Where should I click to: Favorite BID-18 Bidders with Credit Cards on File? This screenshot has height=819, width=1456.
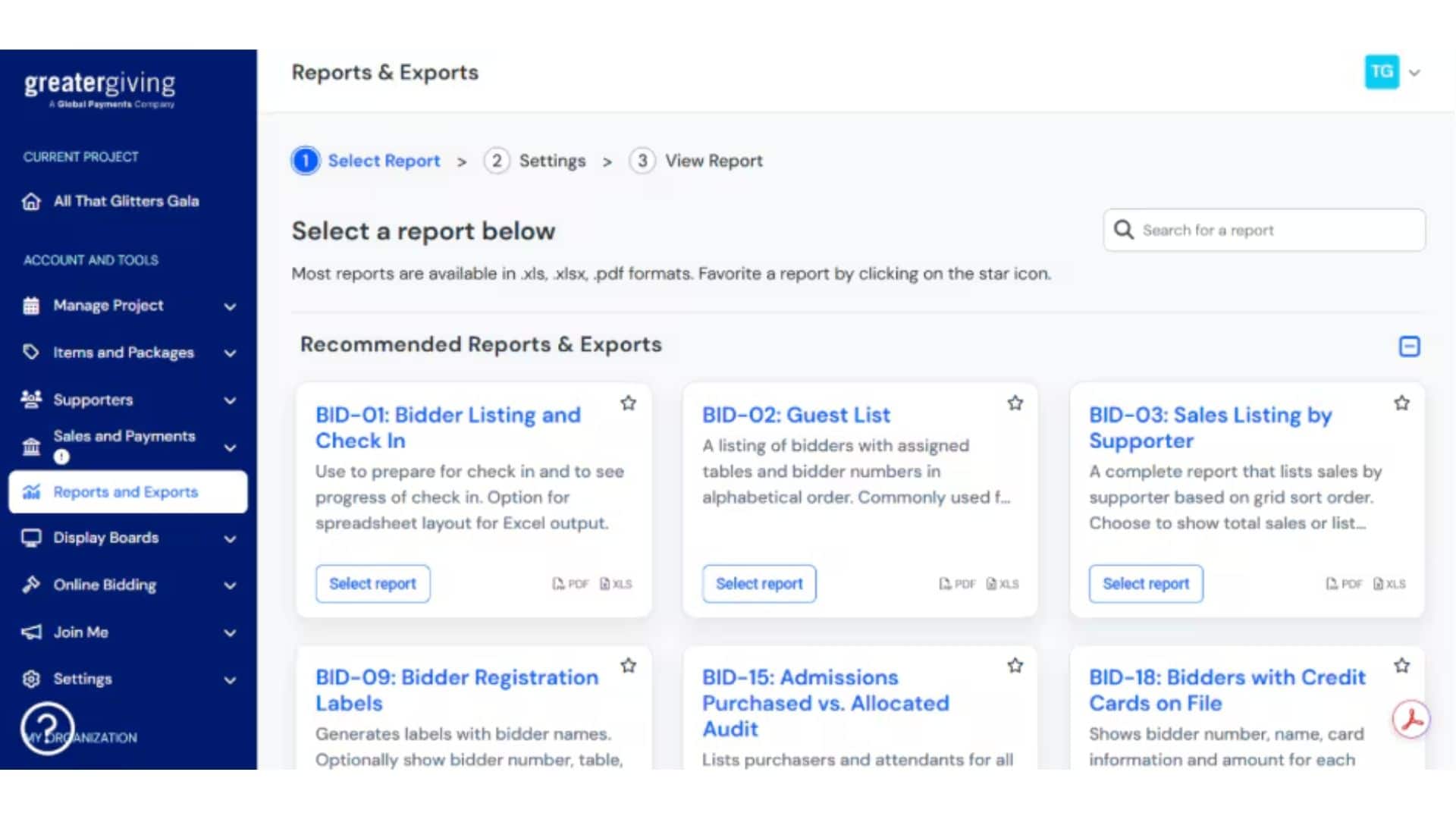pos(1402,666)
